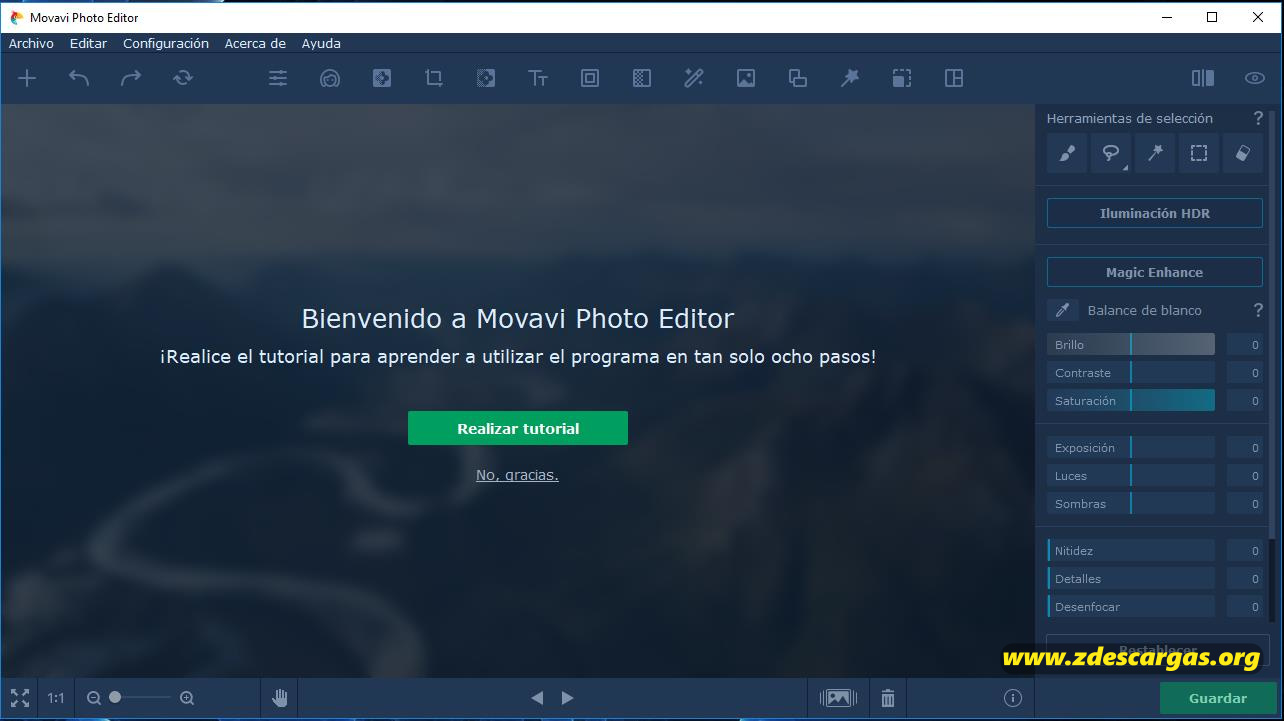The height and width of the screenshot is (721, 1284).
Task: Open the Ayuda menu
Action: 321,43
